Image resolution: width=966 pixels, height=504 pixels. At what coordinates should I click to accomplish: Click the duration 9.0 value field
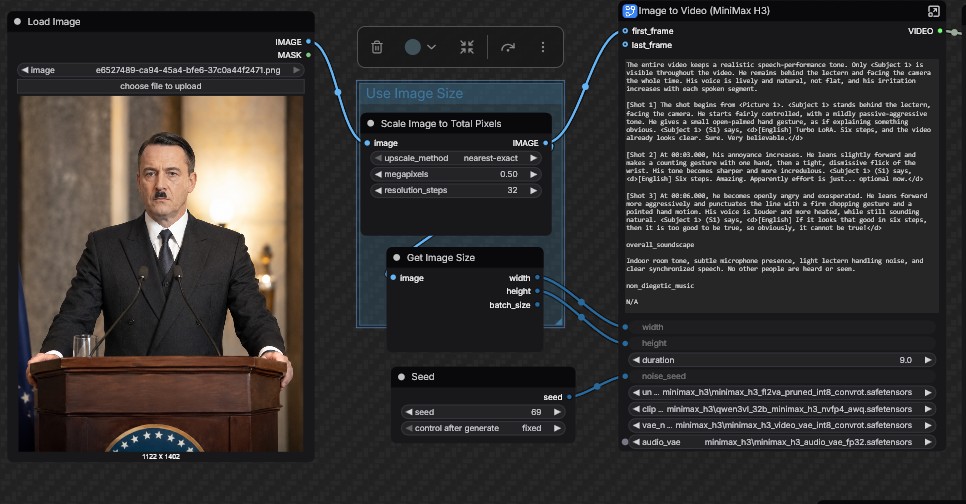[782, 360]
